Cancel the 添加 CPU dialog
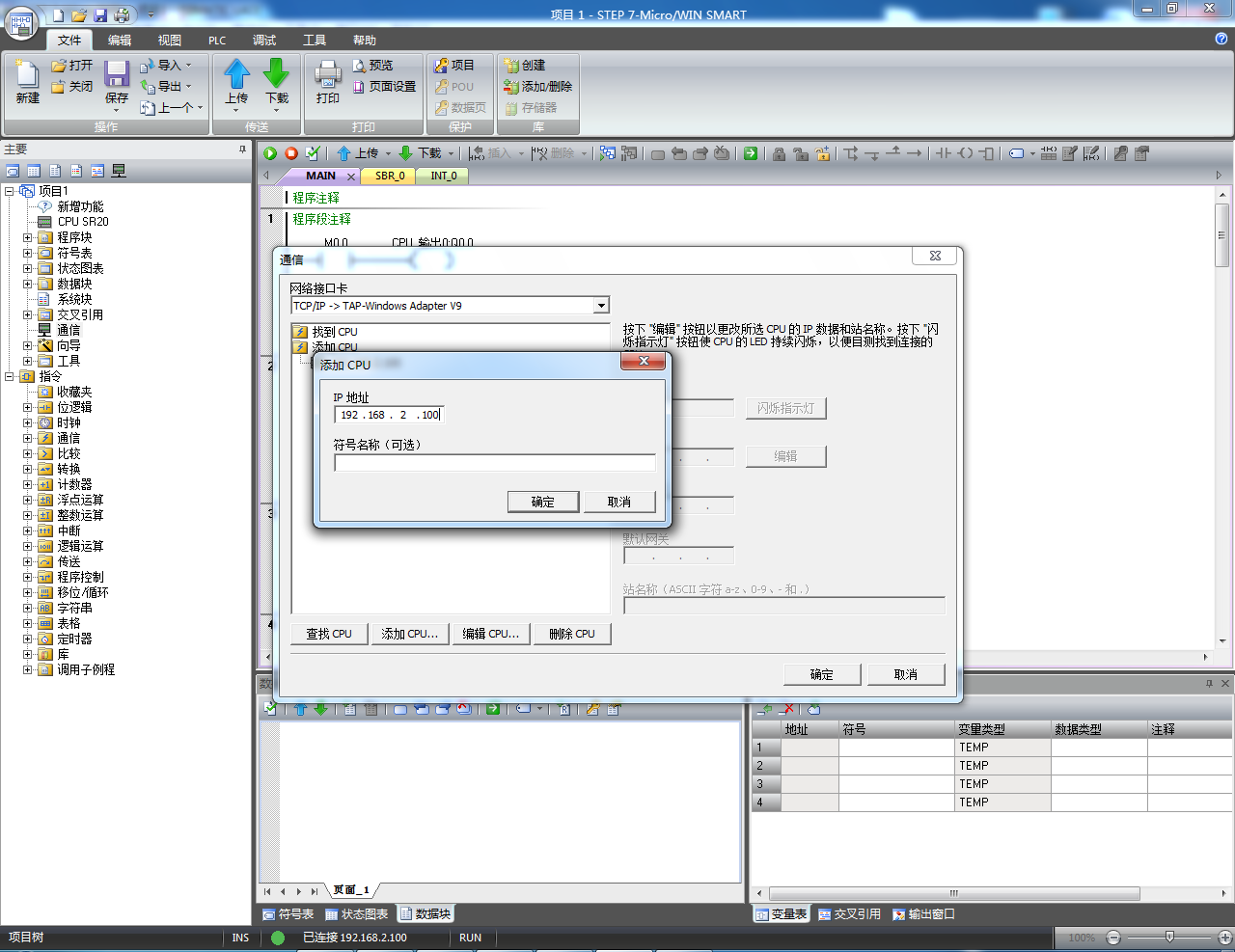Viewport: 1235px width, 952px height. point(619,502)
